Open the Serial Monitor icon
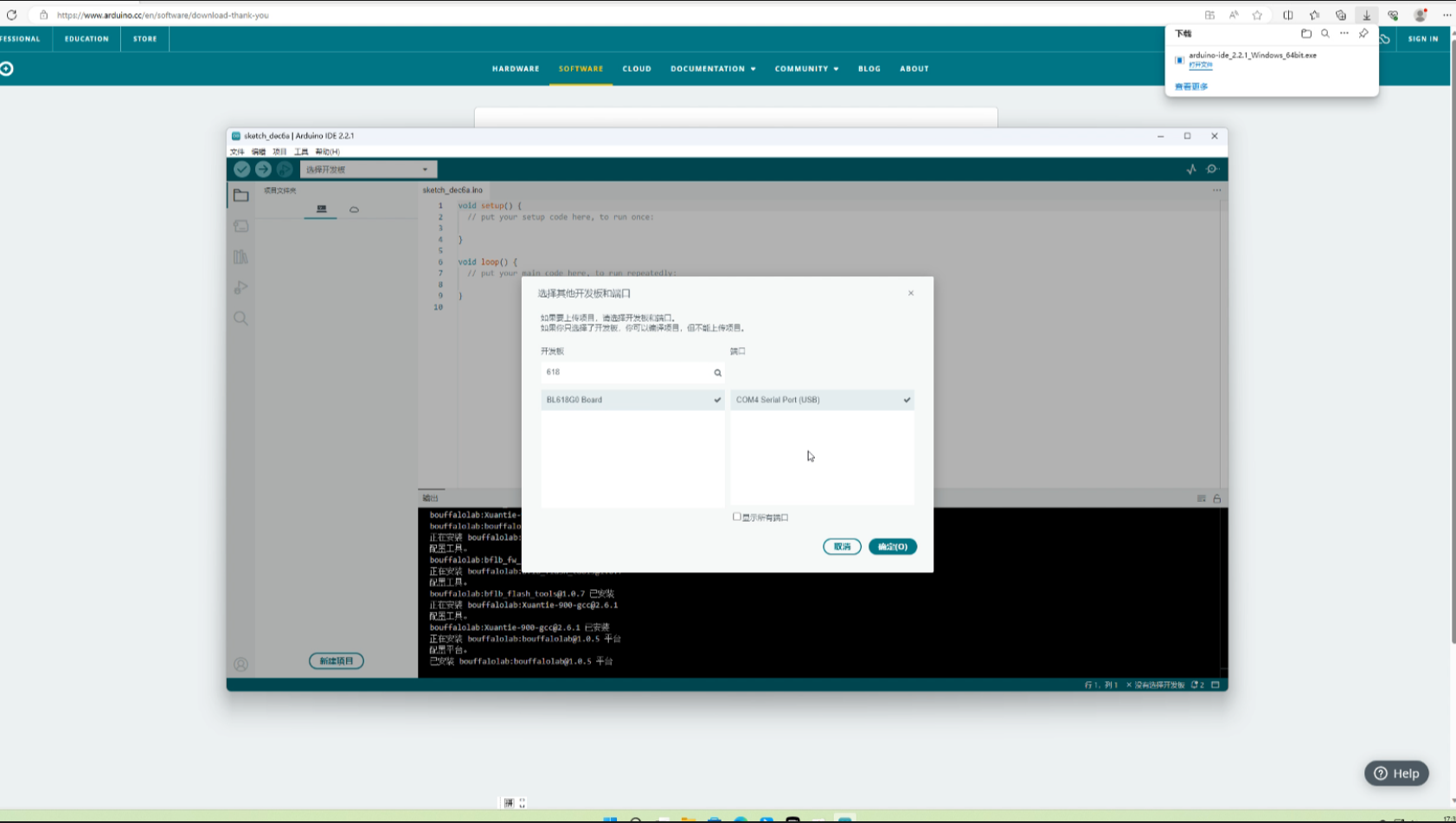Image resolution: width=1456 pixels, height=823 pixels. click(1212, 170)
